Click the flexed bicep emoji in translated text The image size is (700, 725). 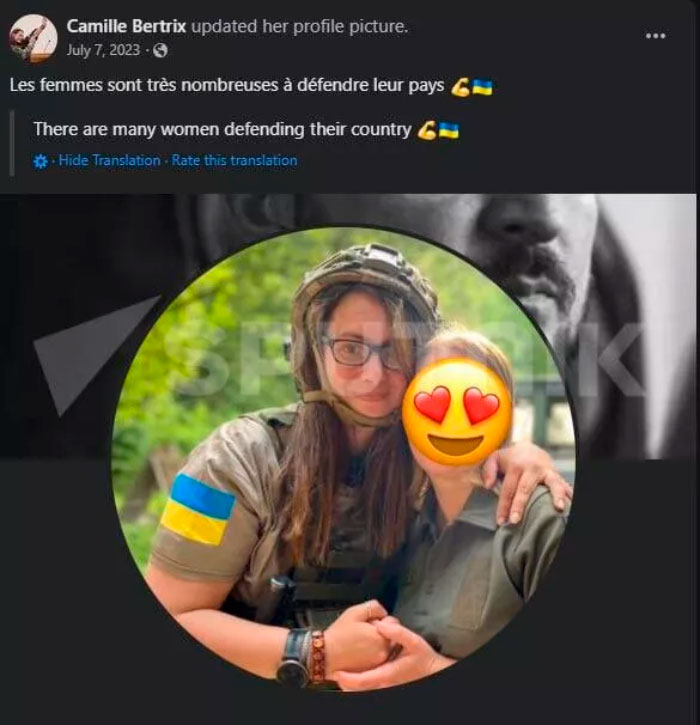[x=427, y=130]
